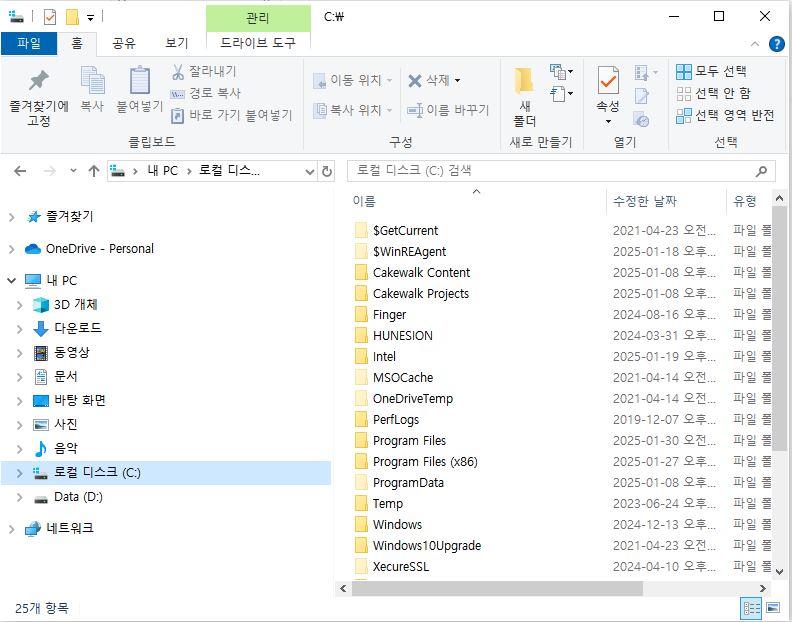Switch to large thumbnails view icon
Viewport: 792px width, 622px height.
click(773, 608)
